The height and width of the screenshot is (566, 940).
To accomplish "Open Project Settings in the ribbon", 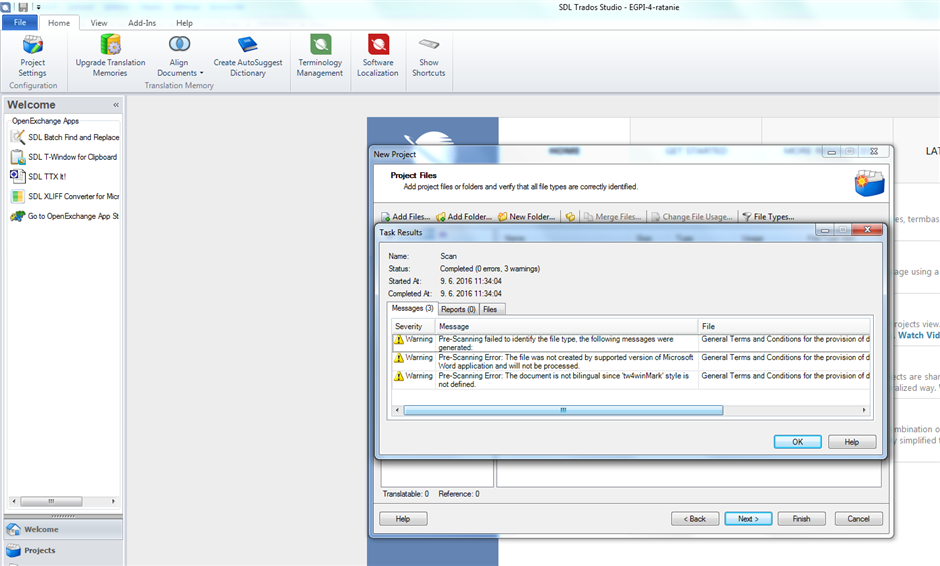I will click(x=32, y=56).
